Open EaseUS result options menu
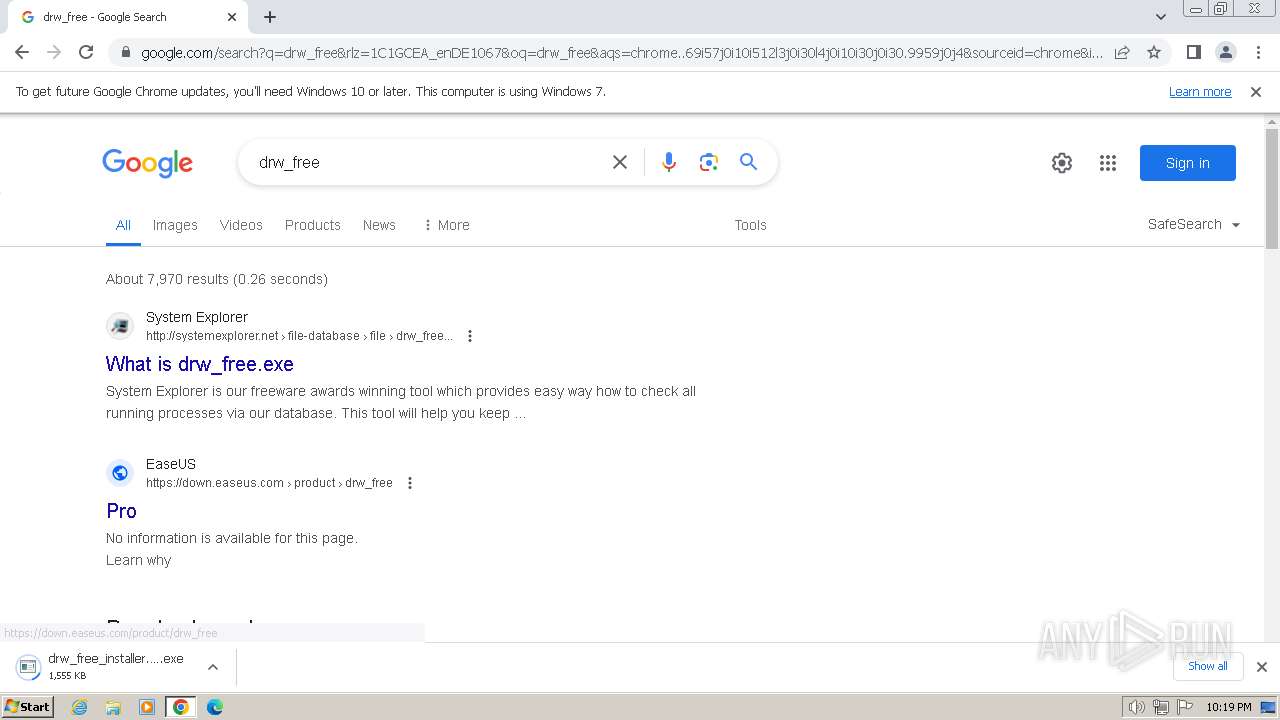Image resolution: width=1280 pixels, height=720 pixels. pos(410,483)
